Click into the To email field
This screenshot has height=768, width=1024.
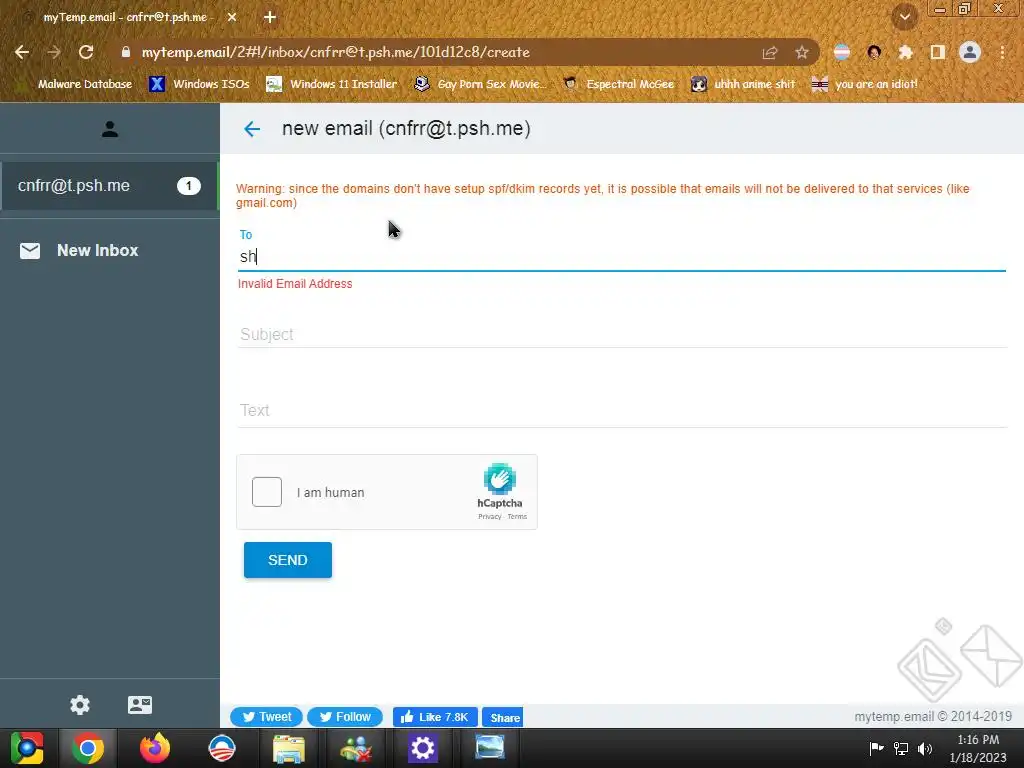622,257
